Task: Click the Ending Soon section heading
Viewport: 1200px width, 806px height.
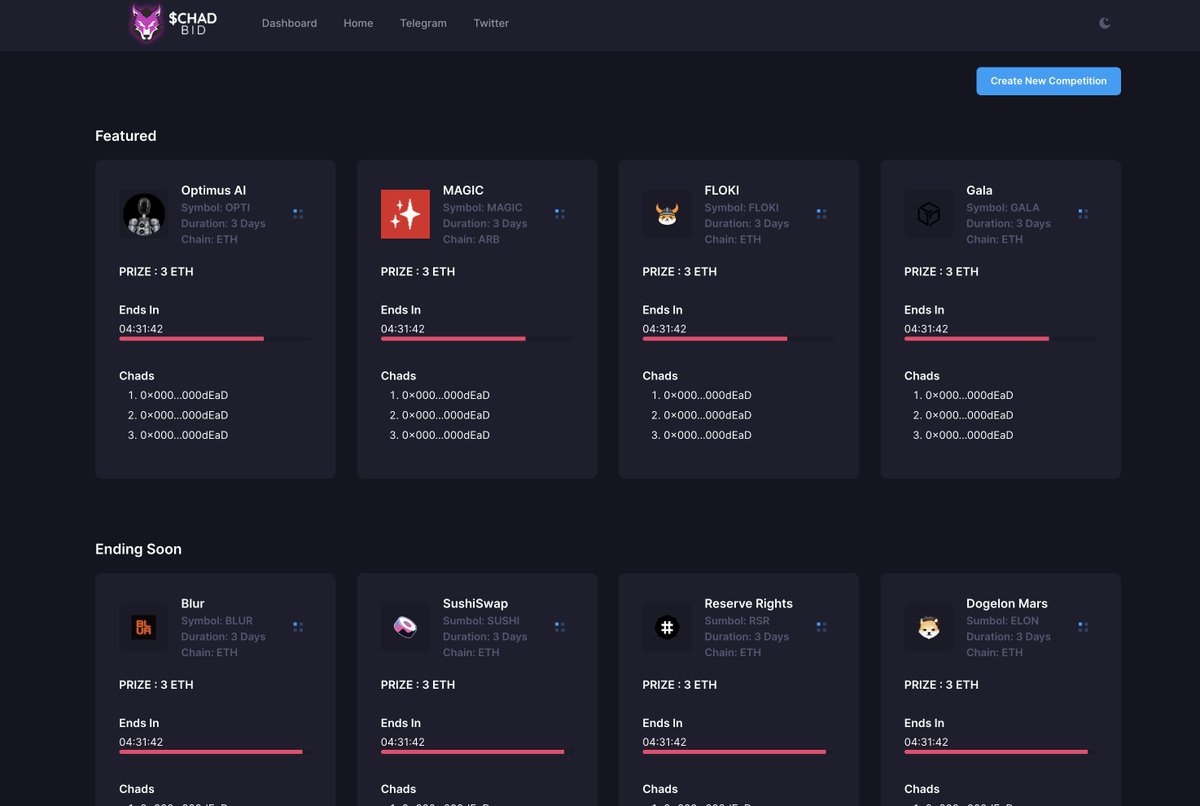Action: pyautogui.click(x=138, y=549)
